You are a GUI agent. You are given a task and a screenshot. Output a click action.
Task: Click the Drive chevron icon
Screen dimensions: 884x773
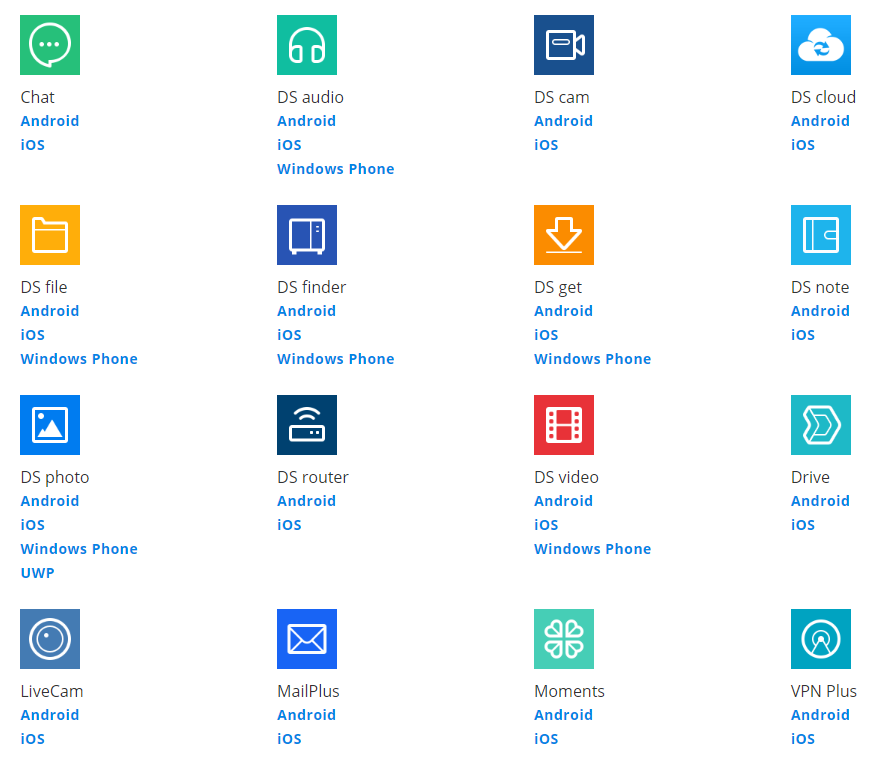tap(821, 425)
